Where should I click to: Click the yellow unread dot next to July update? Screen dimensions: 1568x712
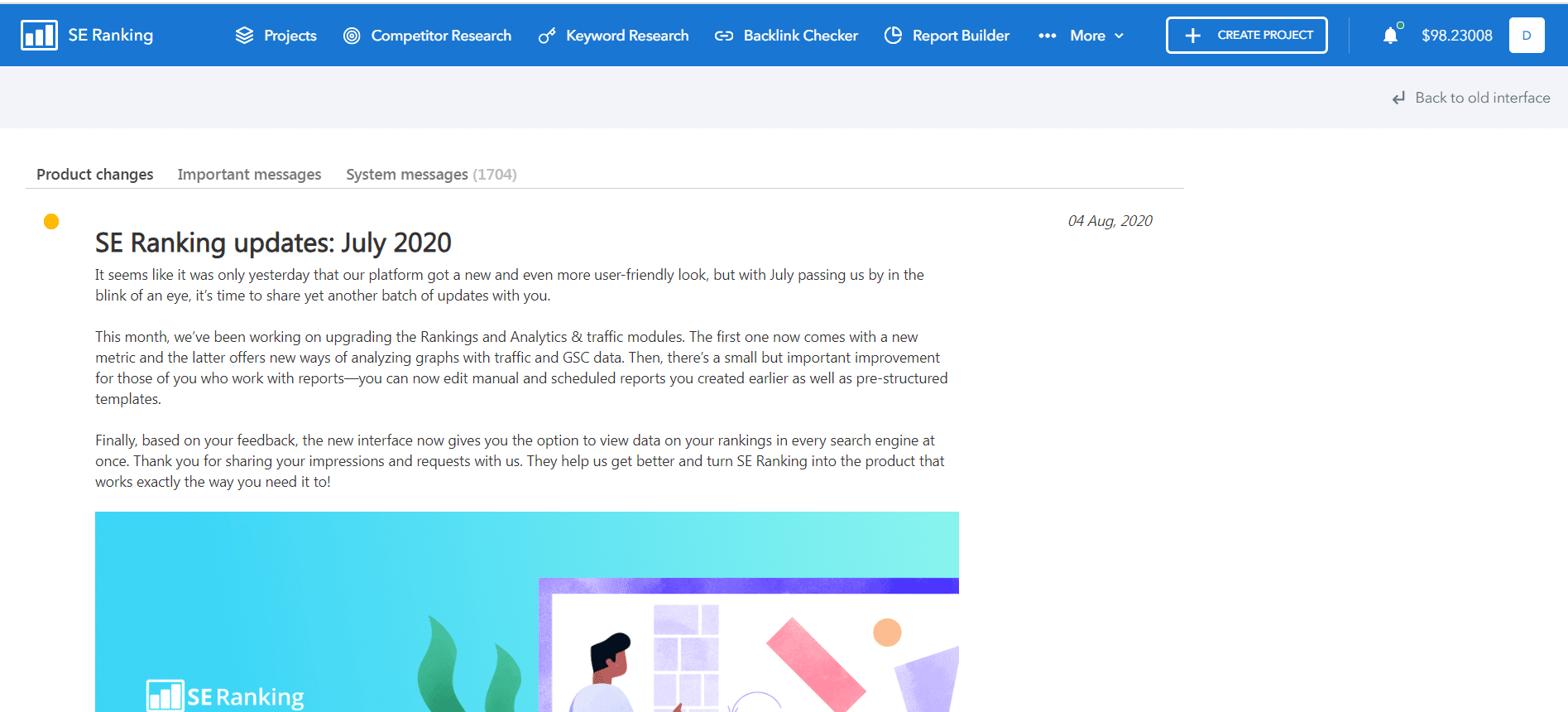[x=51, y=221]
